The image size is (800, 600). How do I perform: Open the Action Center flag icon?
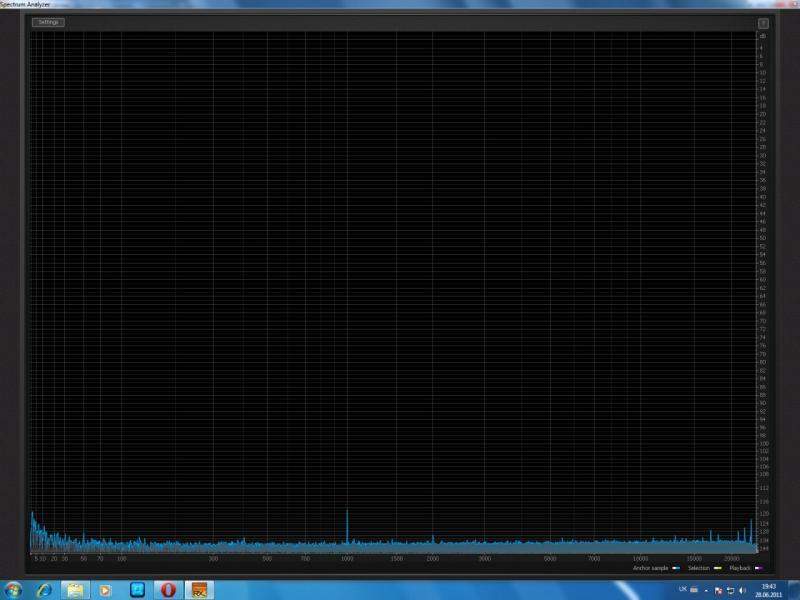[718, 591]
